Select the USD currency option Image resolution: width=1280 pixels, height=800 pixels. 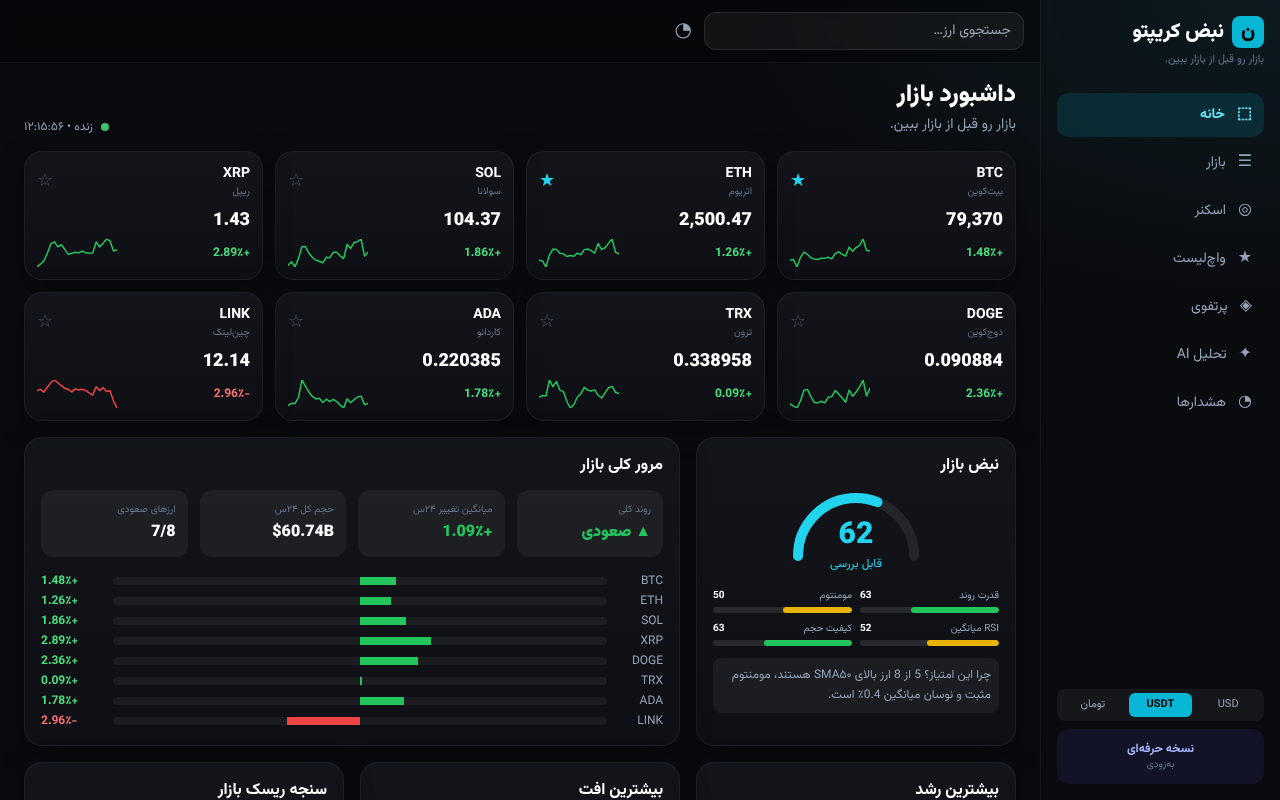pyautogui.click(x=1228, y=704)
